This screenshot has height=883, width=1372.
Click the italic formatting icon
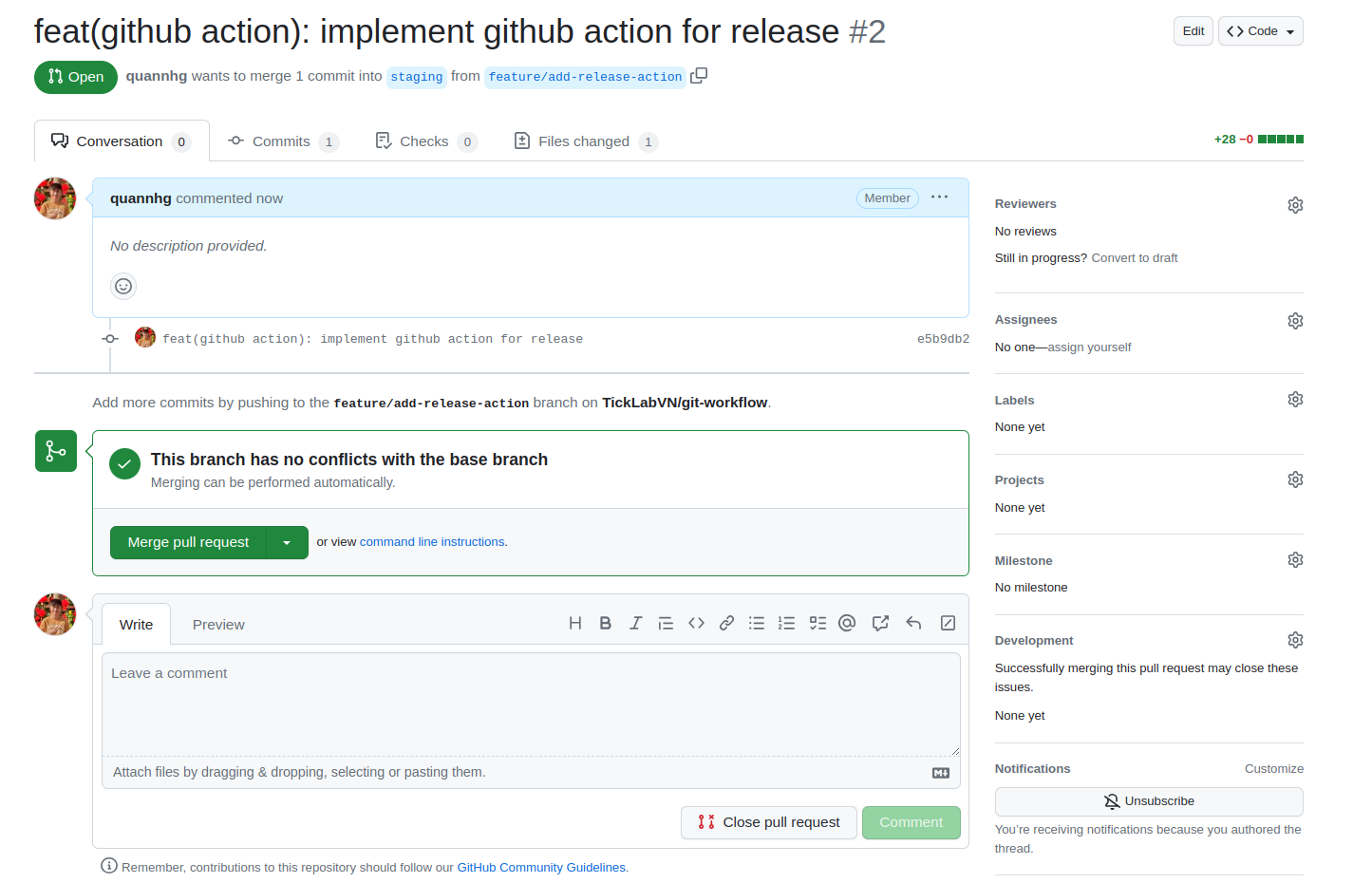(635, 623)
